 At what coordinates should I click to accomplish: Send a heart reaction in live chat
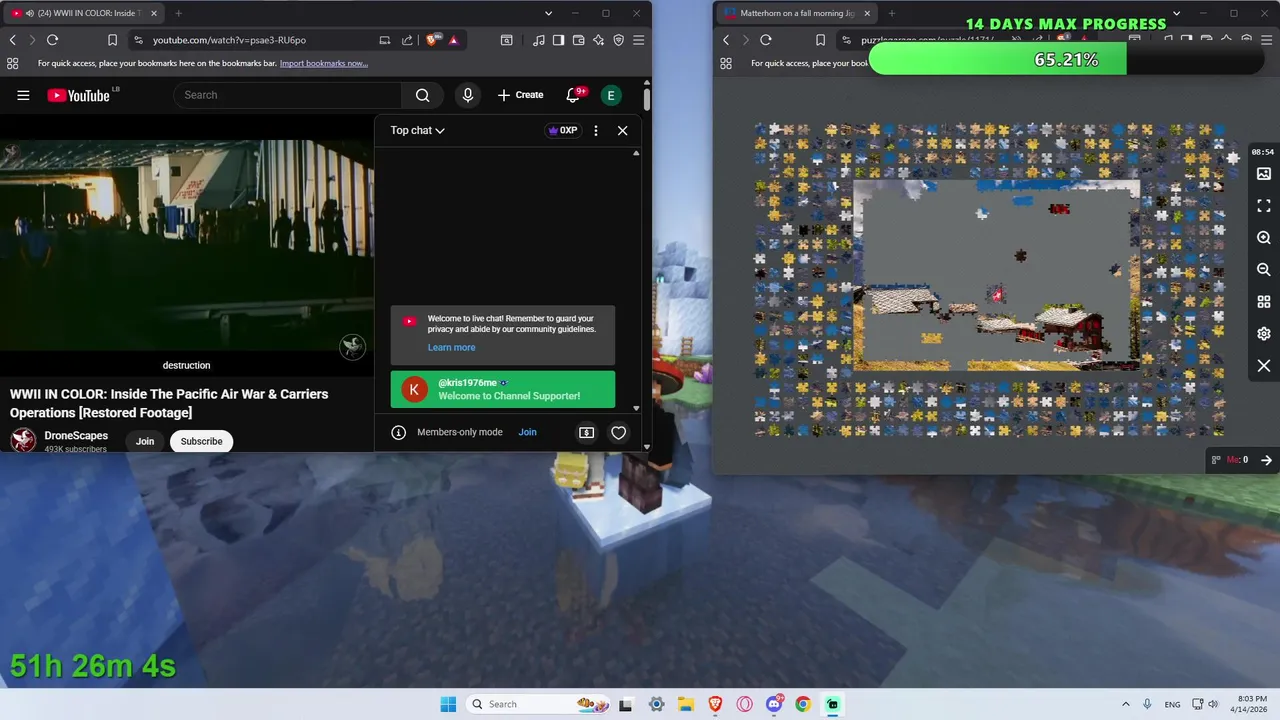click(619, 432)
